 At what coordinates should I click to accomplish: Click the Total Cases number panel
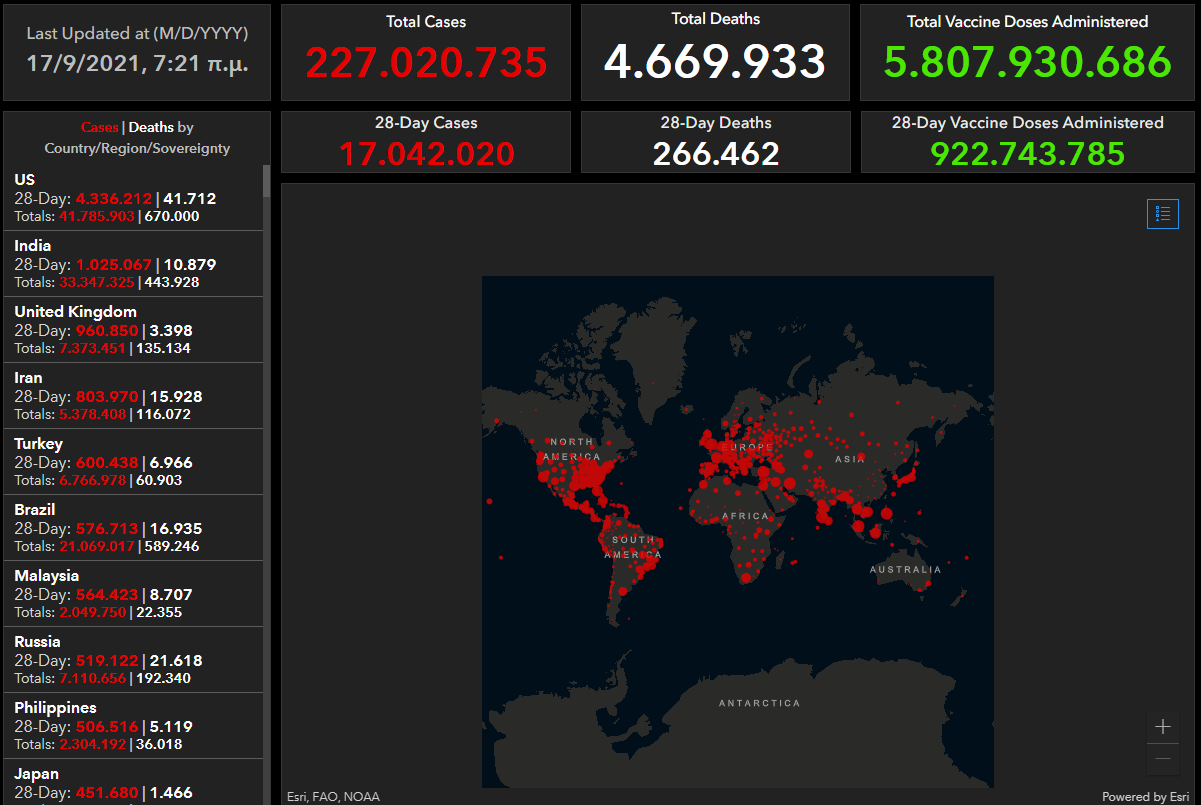(x=426, y=53)
